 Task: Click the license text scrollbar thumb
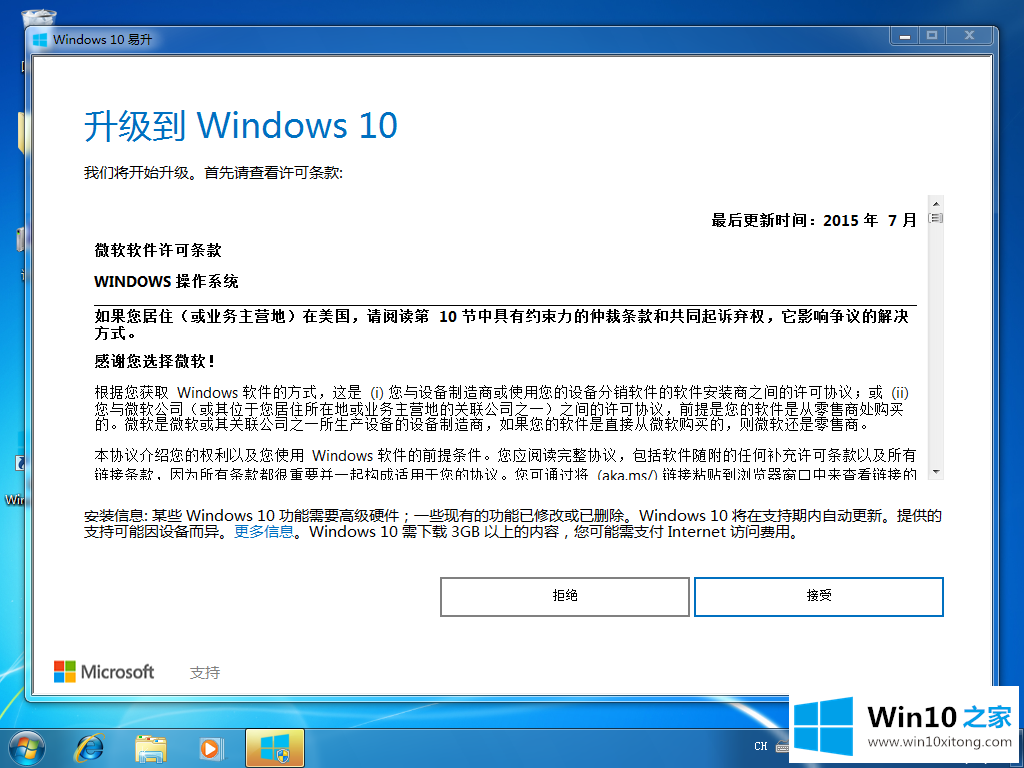click(936, 217)
